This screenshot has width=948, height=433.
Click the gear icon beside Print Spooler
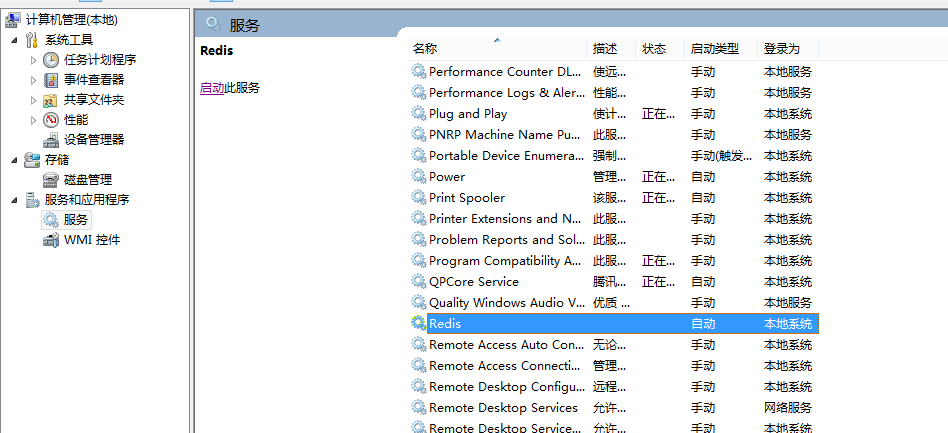(418, 197)
